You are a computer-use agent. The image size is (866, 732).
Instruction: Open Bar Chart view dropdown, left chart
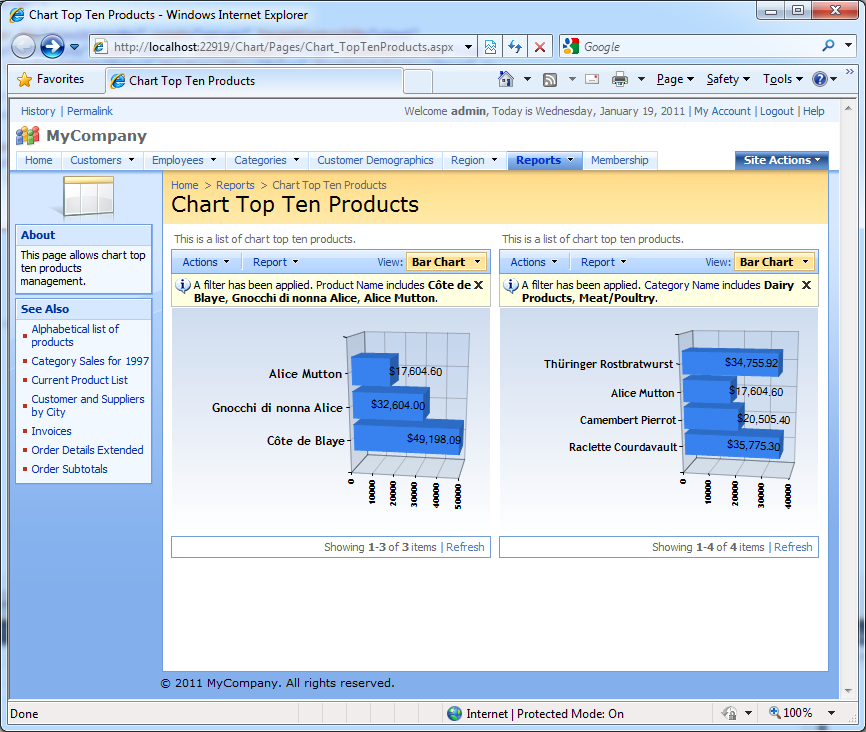click(x=446, y=262)
